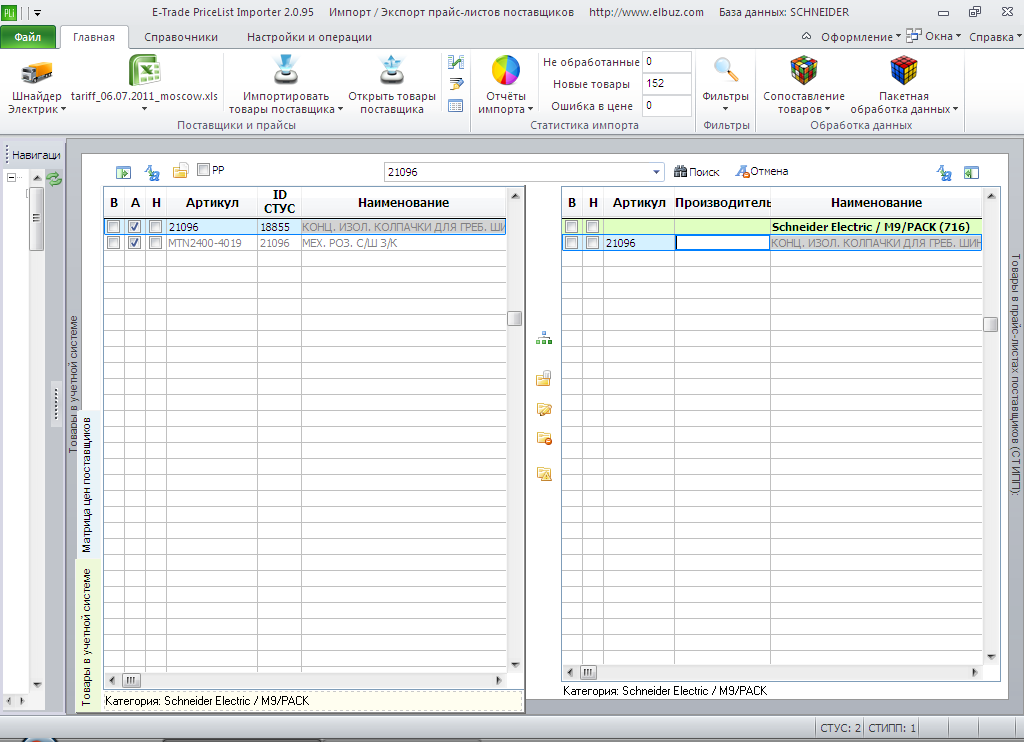Viewport: 1024px width, 742px height.
Task: Click the Поиск search button
Action: click(696, 172)
